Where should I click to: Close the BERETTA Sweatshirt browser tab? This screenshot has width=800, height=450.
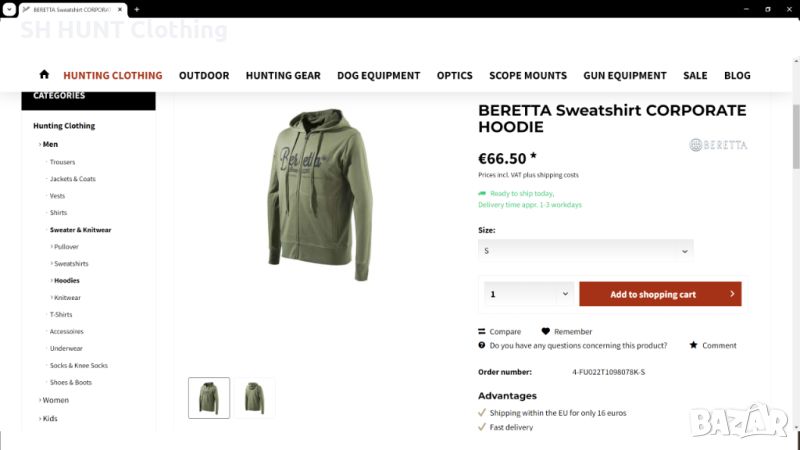pos(120,9)
